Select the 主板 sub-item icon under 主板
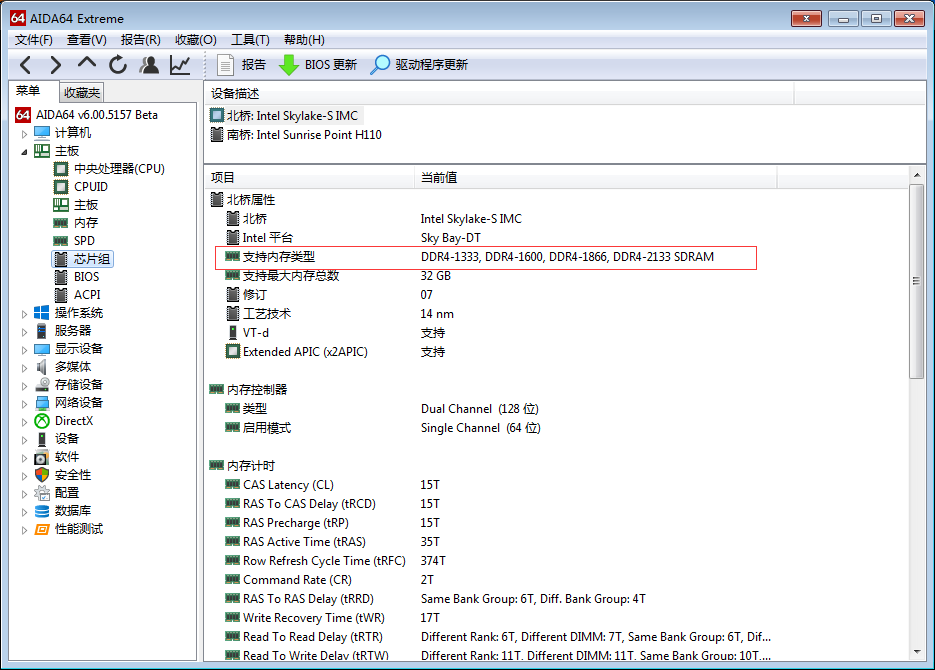 [x=61, y=205]
